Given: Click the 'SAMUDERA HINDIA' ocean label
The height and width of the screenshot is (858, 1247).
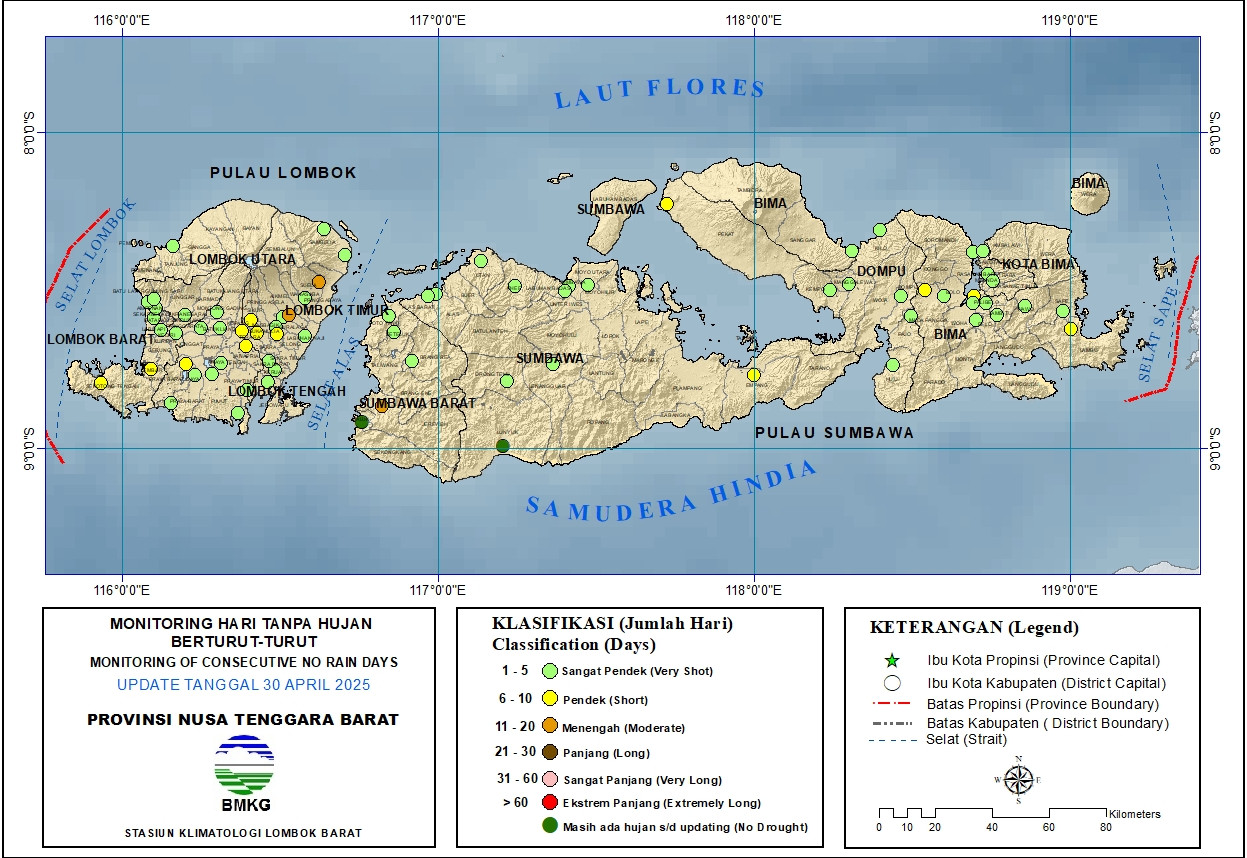Looking at the screenshot, I should coord(672,490).
